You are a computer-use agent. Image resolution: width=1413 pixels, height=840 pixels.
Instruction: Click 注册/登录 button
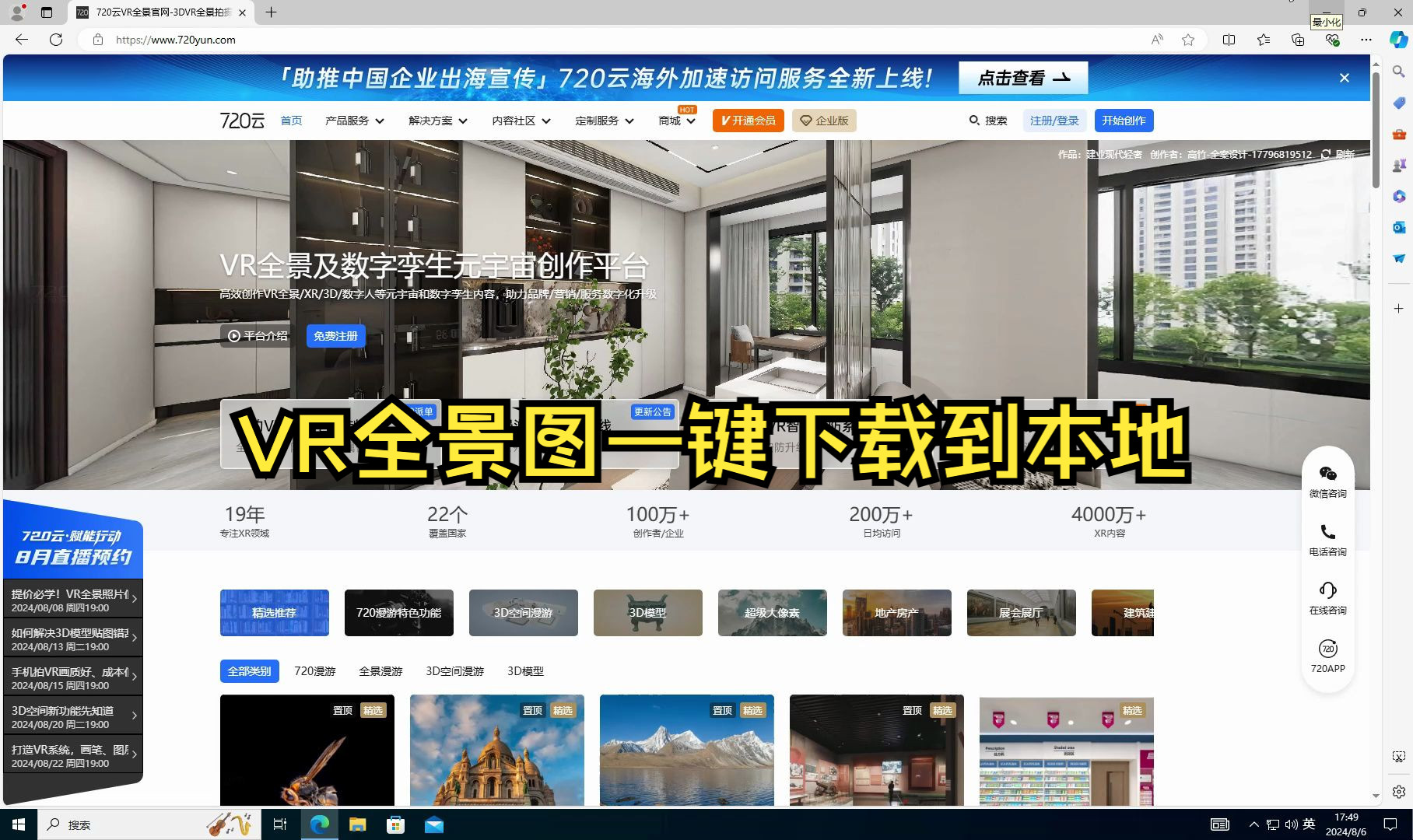pyautogui.click(x=1054, y=121)
